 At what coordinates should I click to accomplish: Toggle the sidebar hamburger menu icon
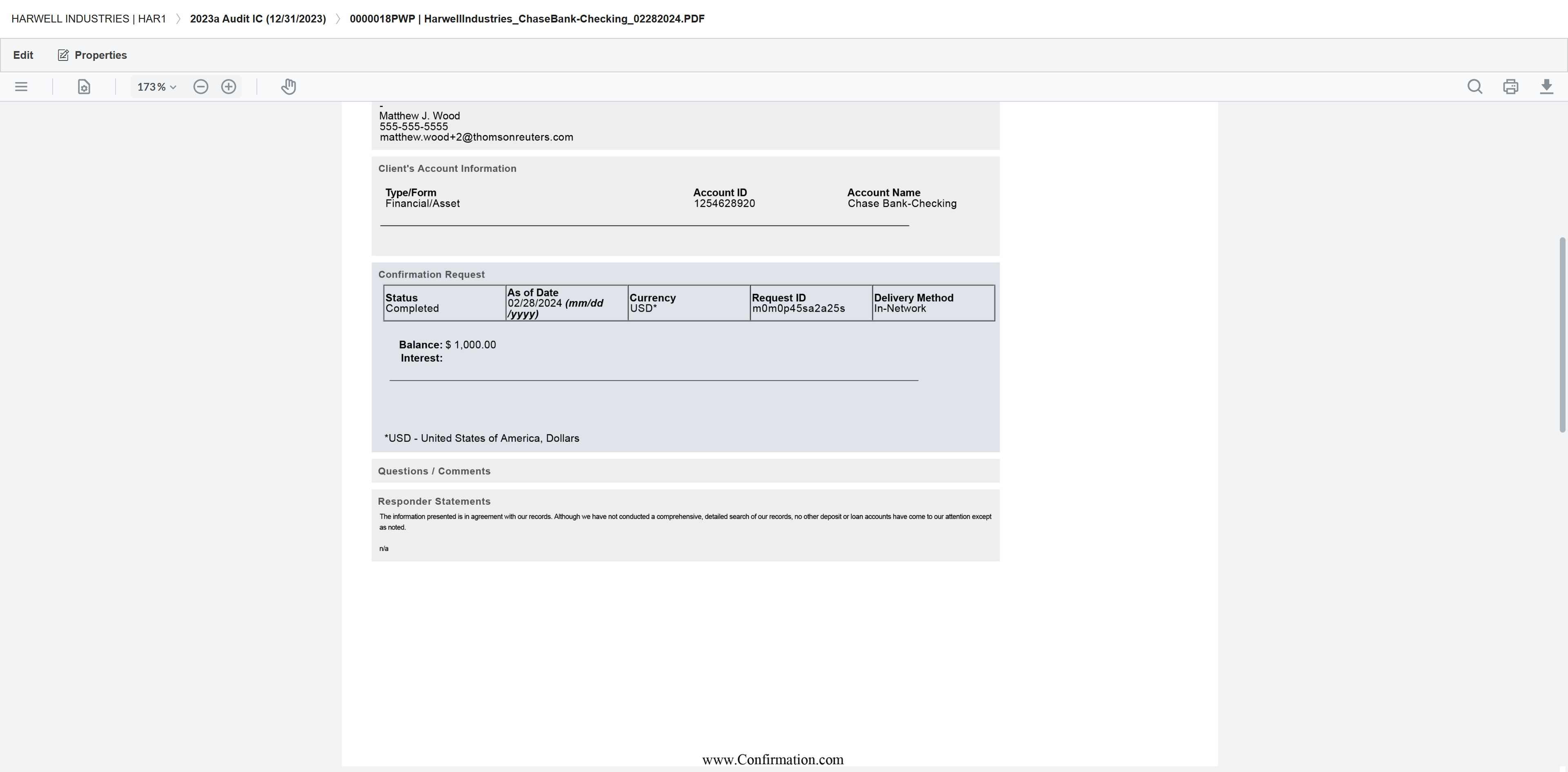click(x=21, y=87)
